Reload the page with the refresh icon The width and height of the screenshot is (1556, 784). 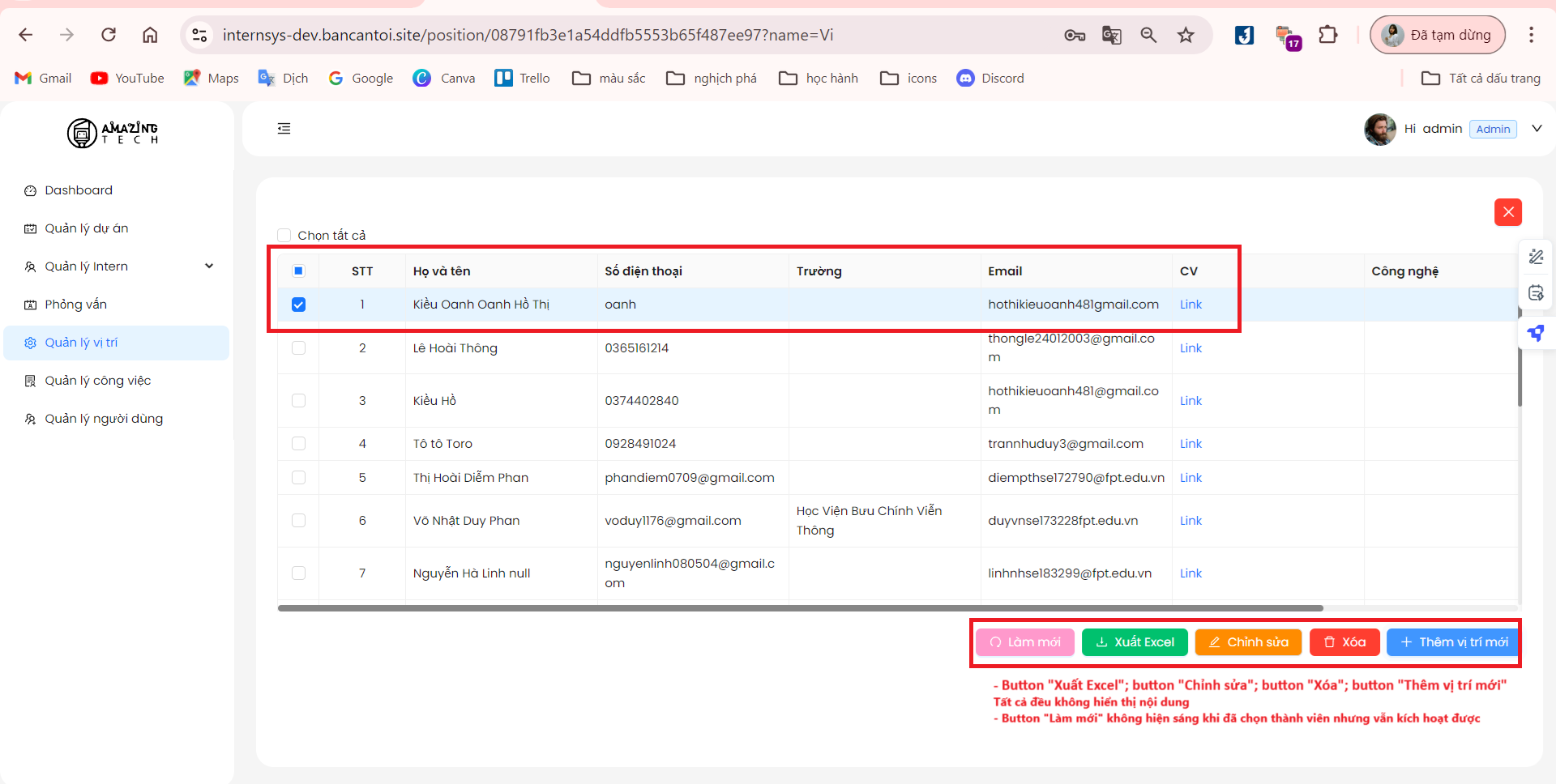109,35
